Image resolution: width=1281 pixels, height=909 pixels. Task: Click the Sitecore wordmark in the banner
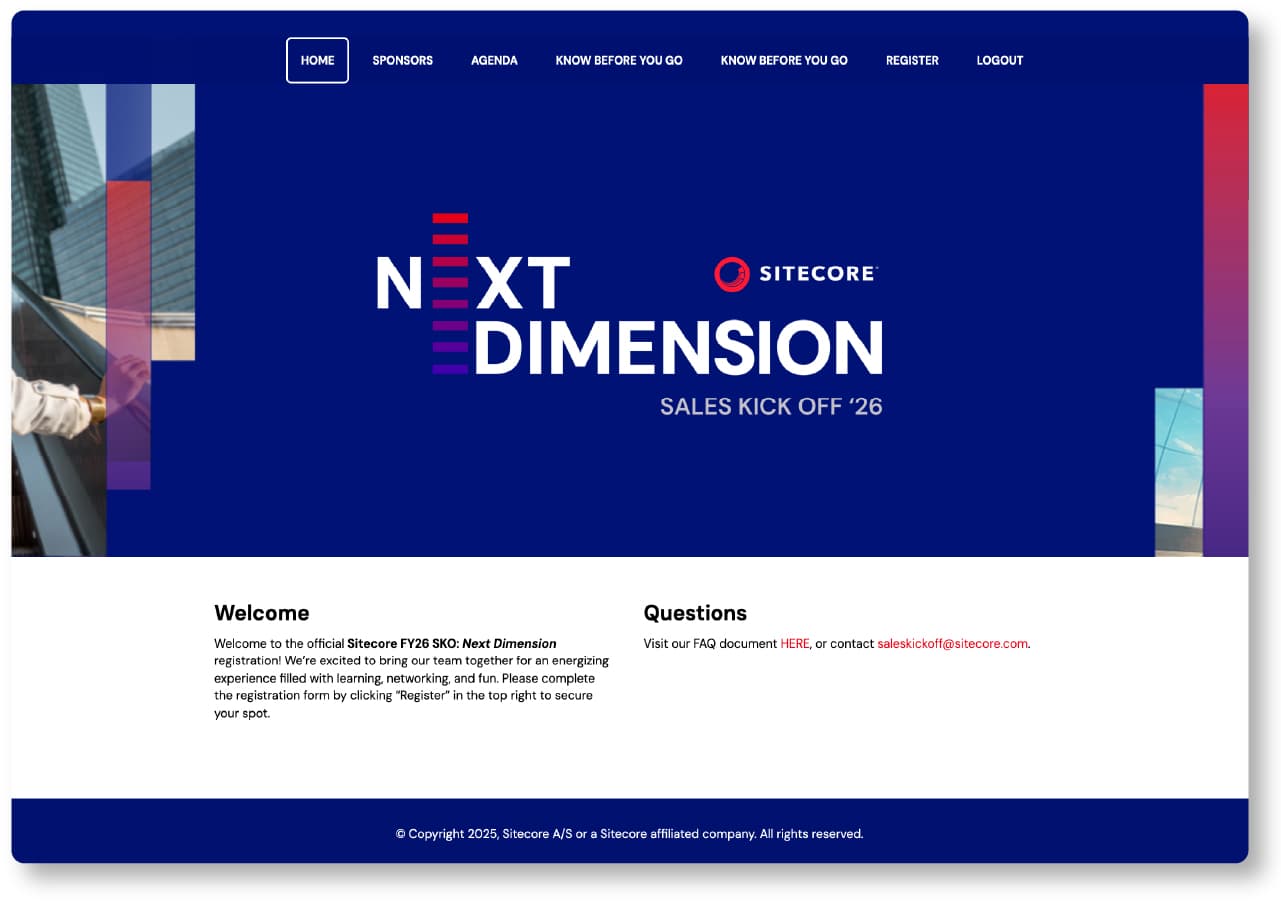pos(817,274)
